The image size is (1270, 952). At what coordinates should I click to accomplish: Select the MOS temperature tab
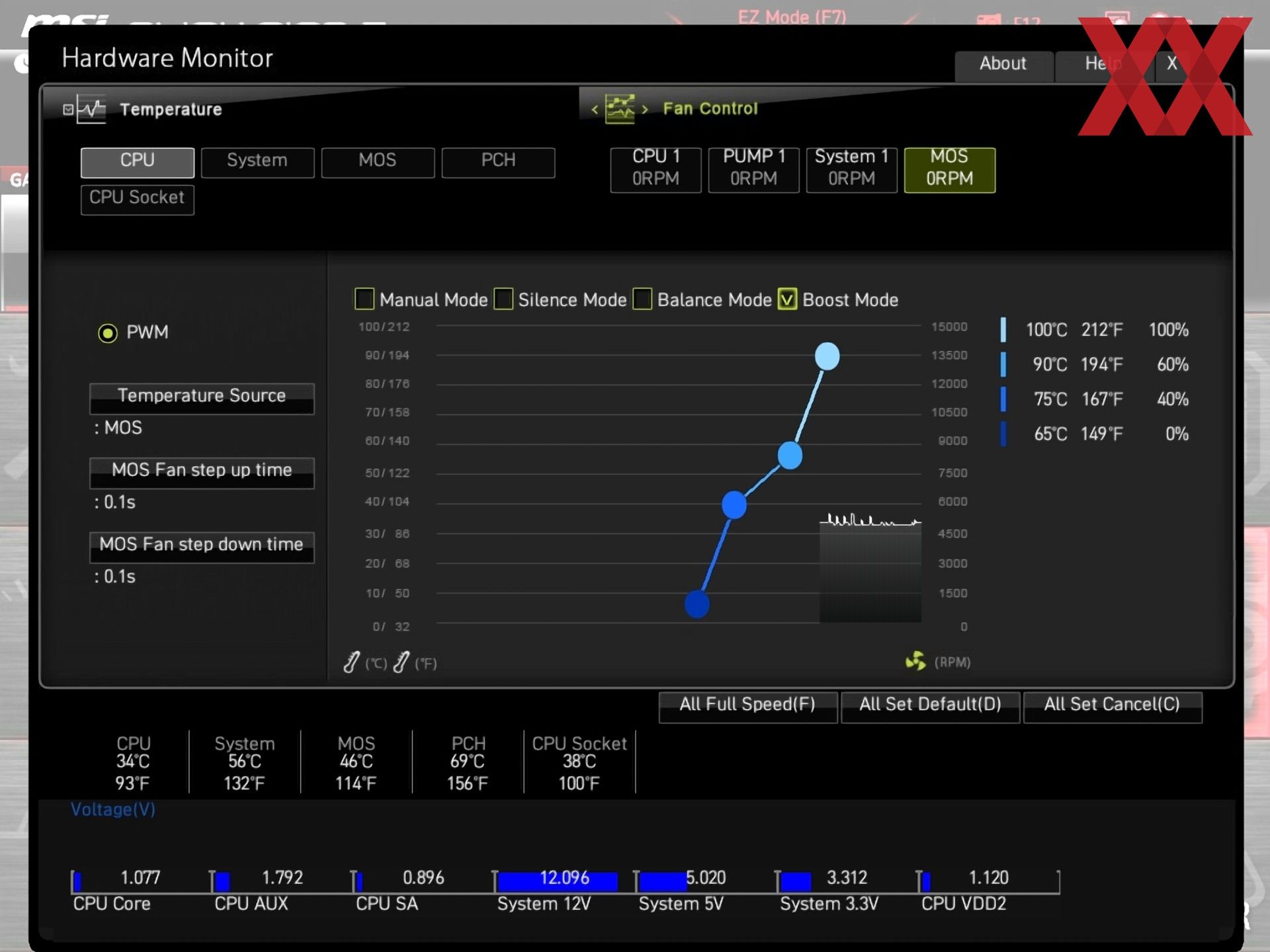click(x=378, y=162)
